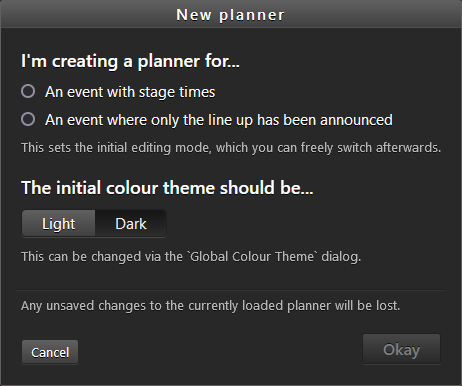Click the `Global Colour Theme` text
Image resolution: width=462 pixels, height=386 pixels.
tap(253, 257)
